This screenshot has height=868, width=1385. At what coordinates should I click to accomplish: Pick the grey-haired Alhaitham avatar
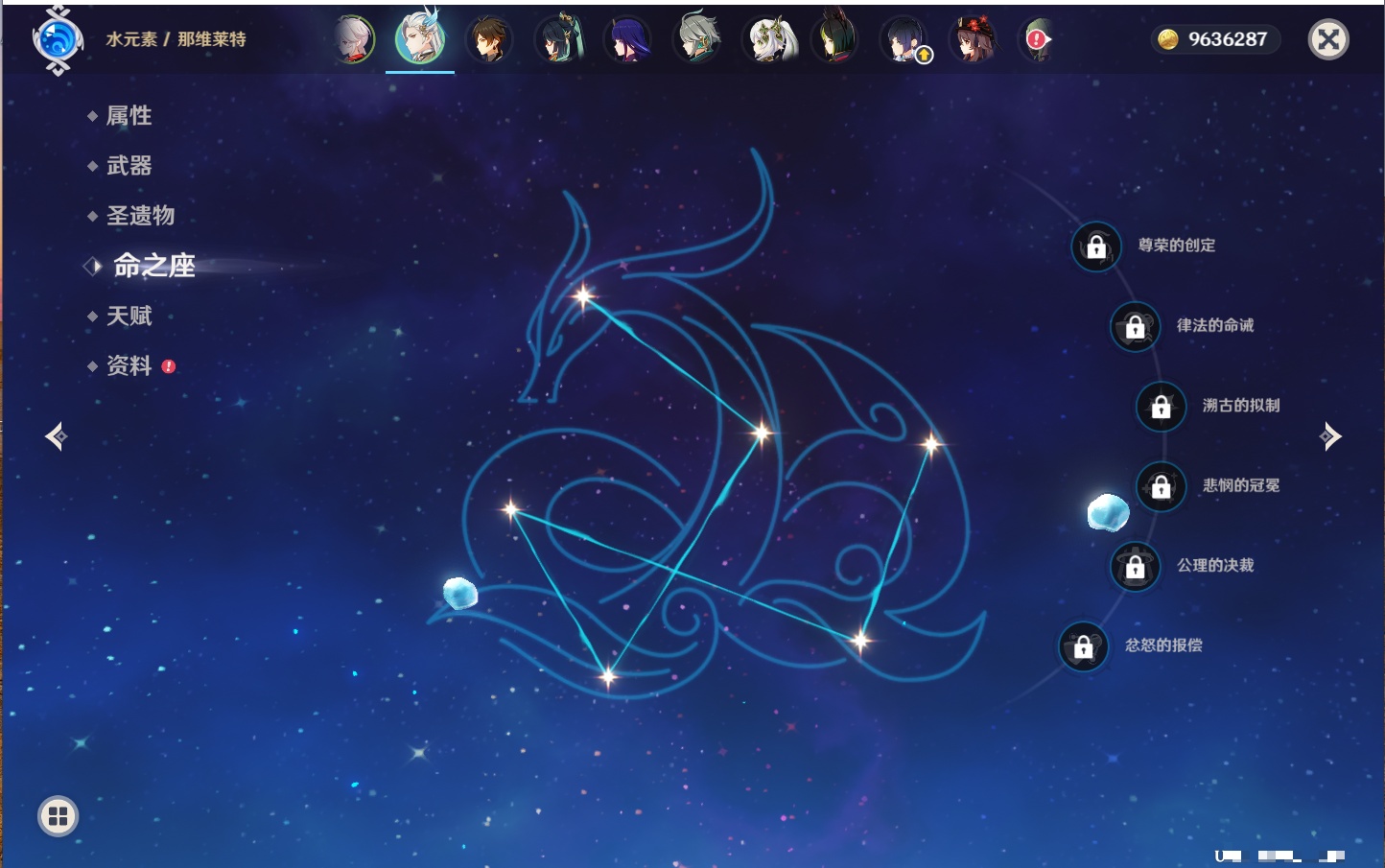[x=697, y=39]
